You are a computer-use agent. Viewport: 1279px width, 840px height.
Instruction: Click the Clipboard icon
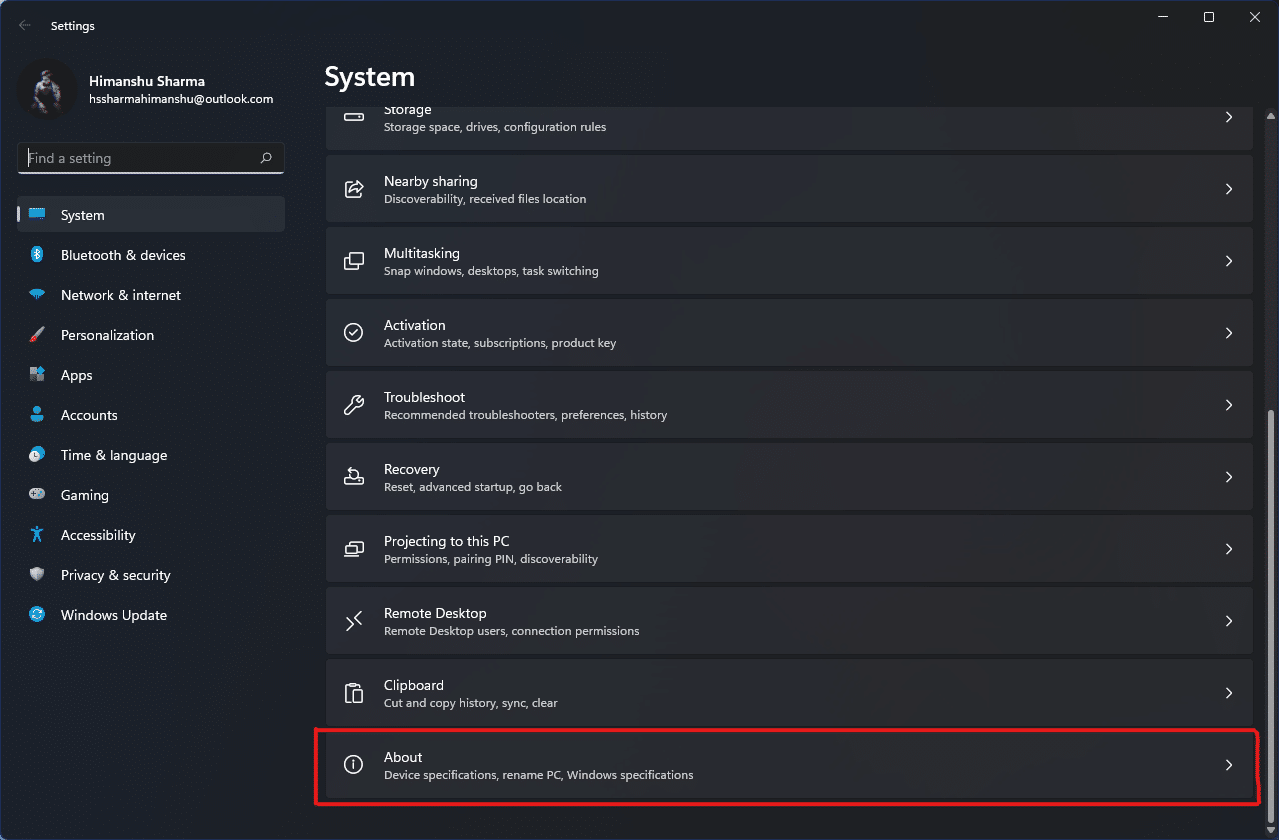(x=354, y=693)
